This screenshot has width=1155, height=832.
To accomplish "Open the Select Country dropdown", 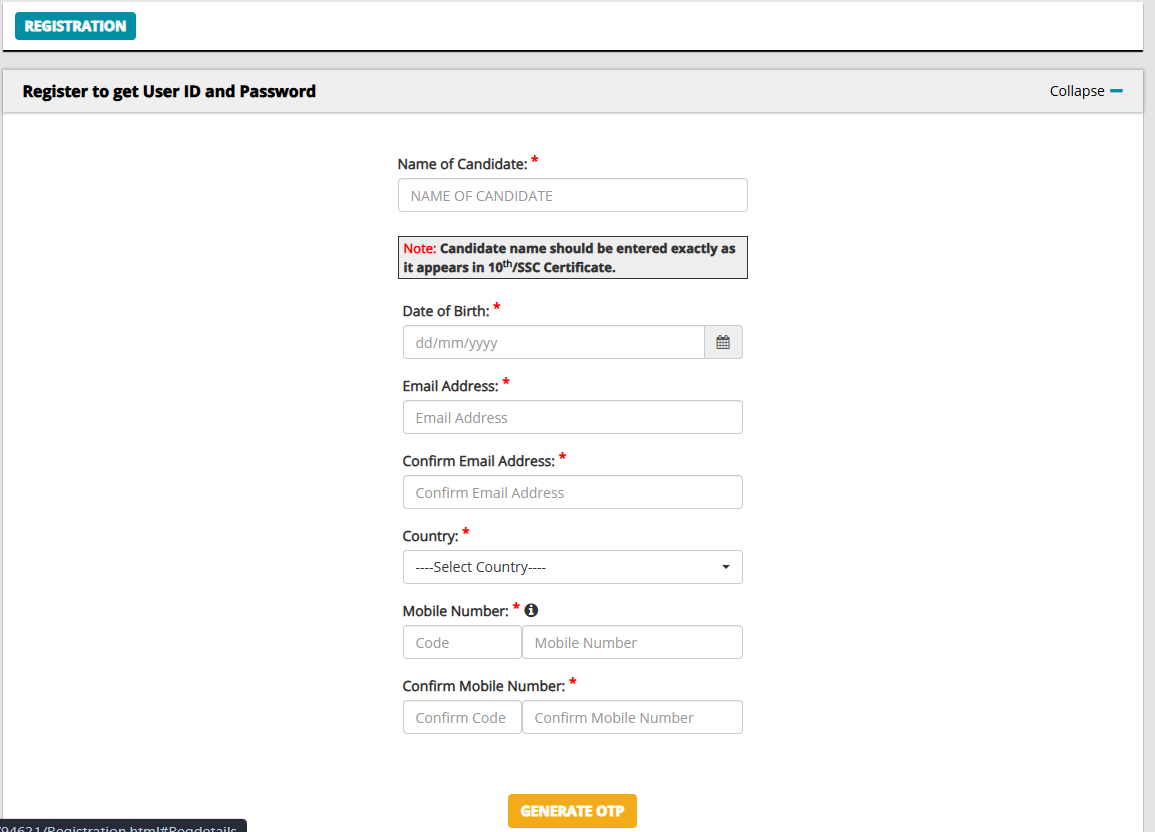I will (572, 567).
